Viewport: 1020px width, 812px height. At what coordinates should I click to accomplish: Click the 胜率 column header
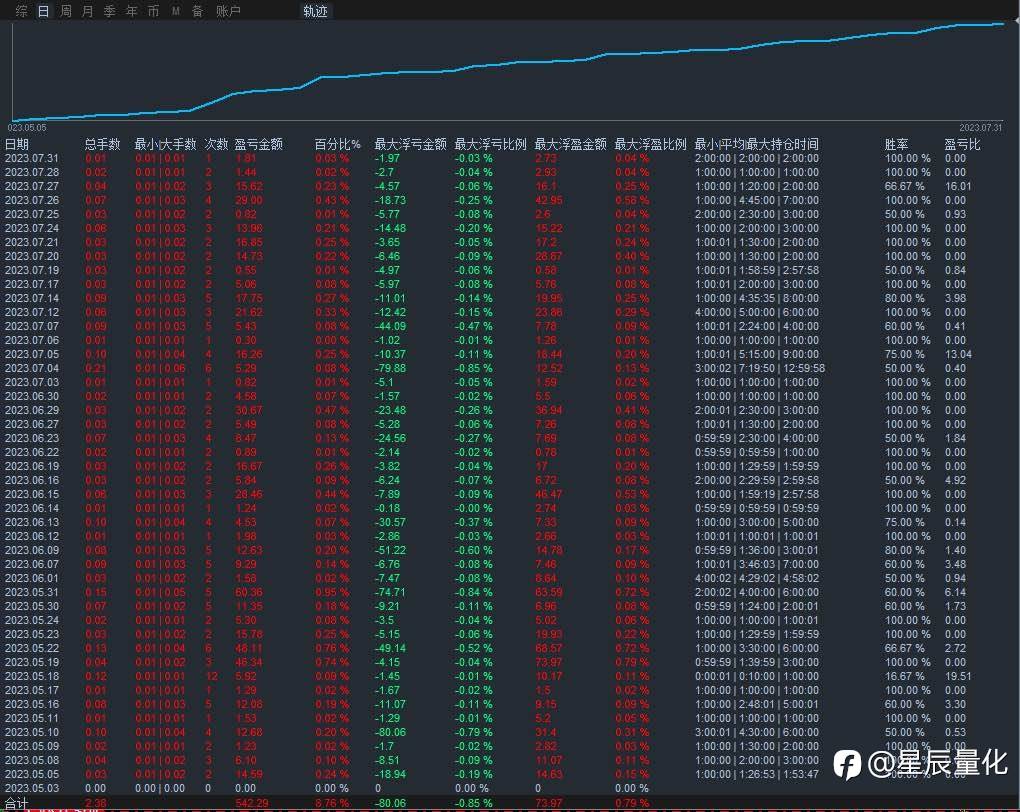pos(896,144)
